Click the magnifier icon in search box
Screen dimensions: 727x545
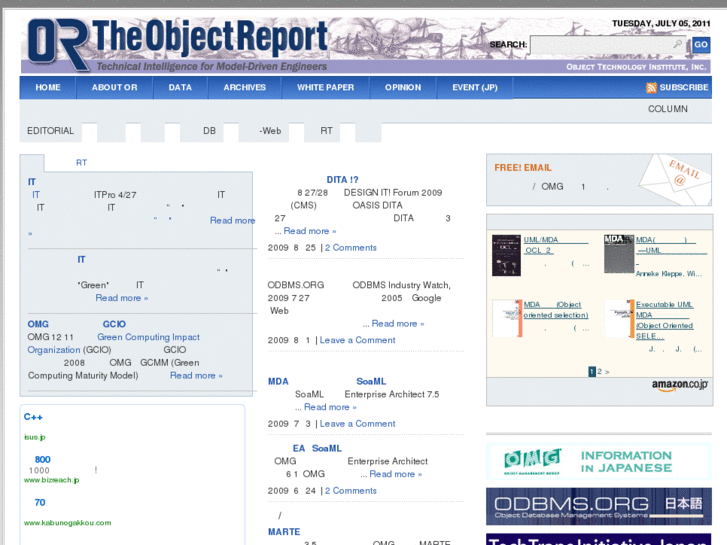point(677,44)
